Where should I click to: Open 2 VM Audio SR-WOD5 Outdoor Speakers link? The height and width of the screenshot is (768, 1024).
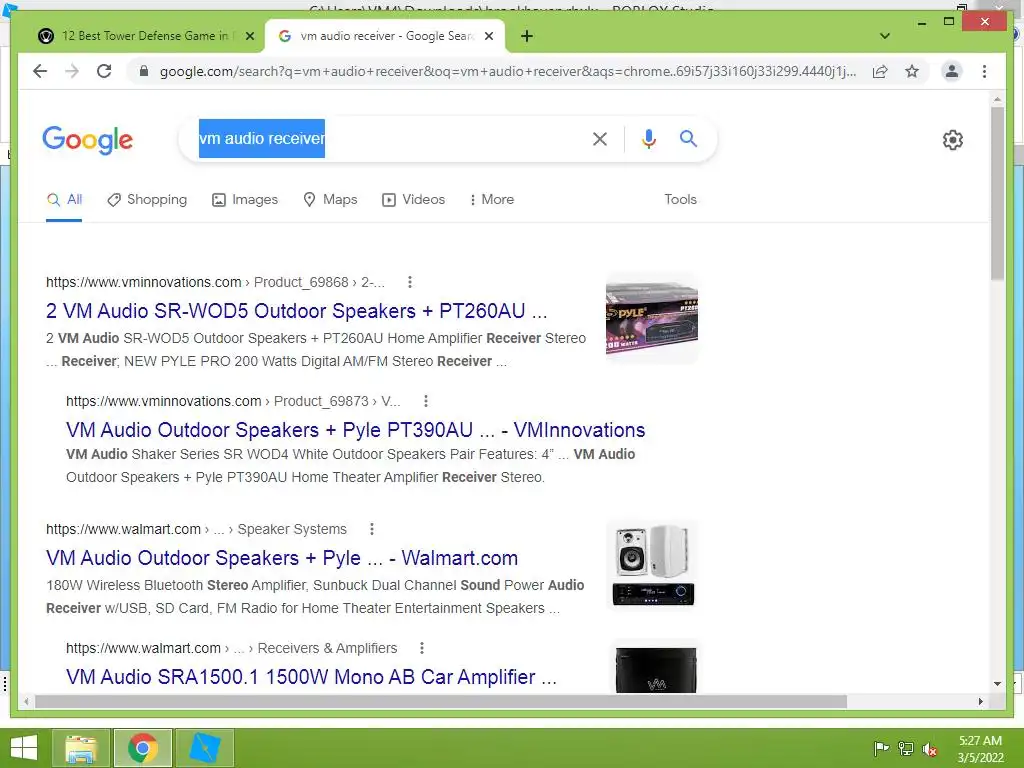pyautogui.click(x=296, y=311)
